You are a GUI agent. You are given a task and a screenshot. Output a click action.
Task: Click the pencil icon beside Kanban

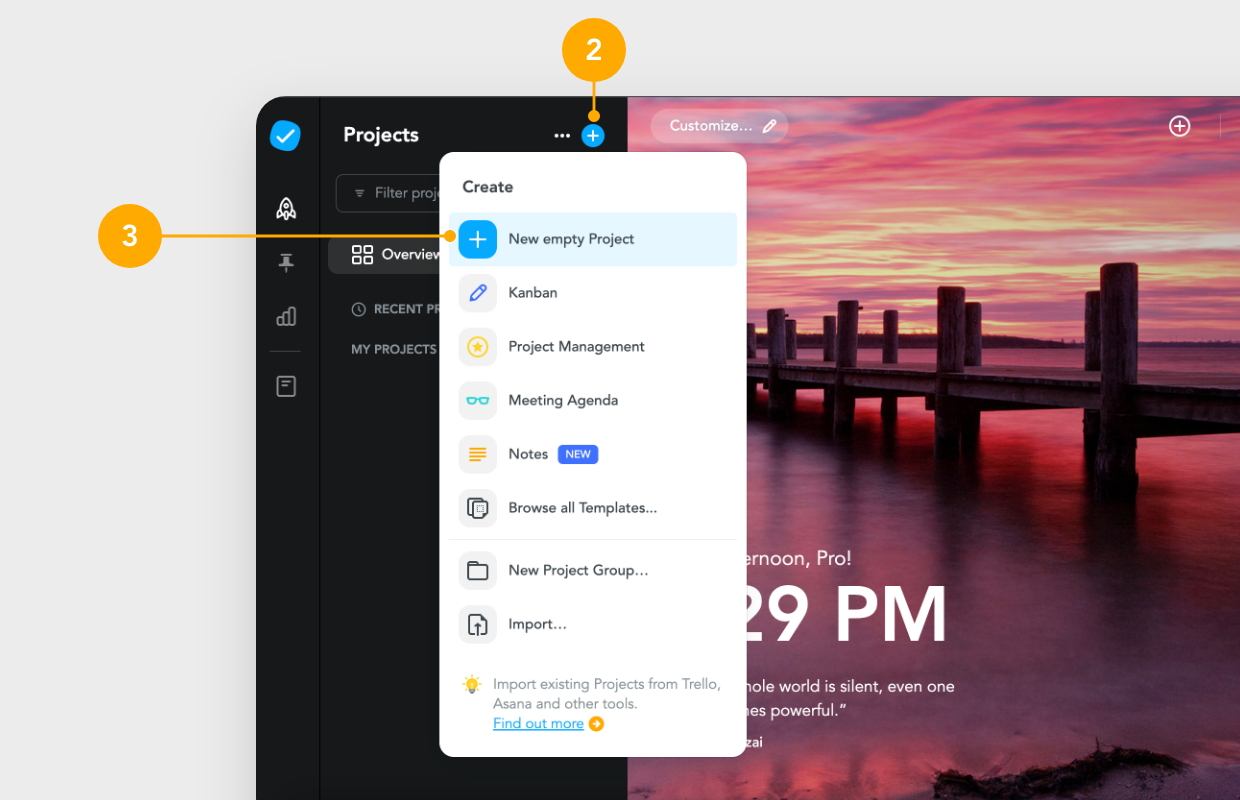click(477, 292)
